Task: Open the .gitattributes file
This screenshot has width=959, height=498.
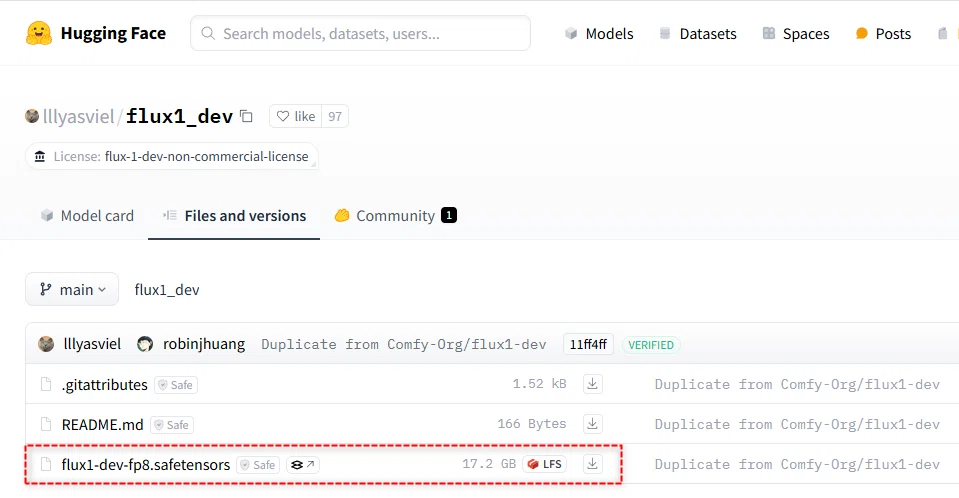Action: pos(105,385)
